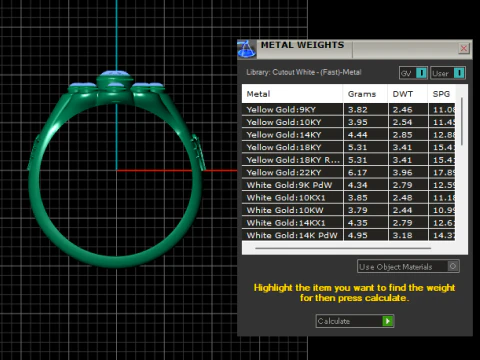Viewport: 480px width, 360px height.
Task: Click the SPG column header
Action: 441,94
